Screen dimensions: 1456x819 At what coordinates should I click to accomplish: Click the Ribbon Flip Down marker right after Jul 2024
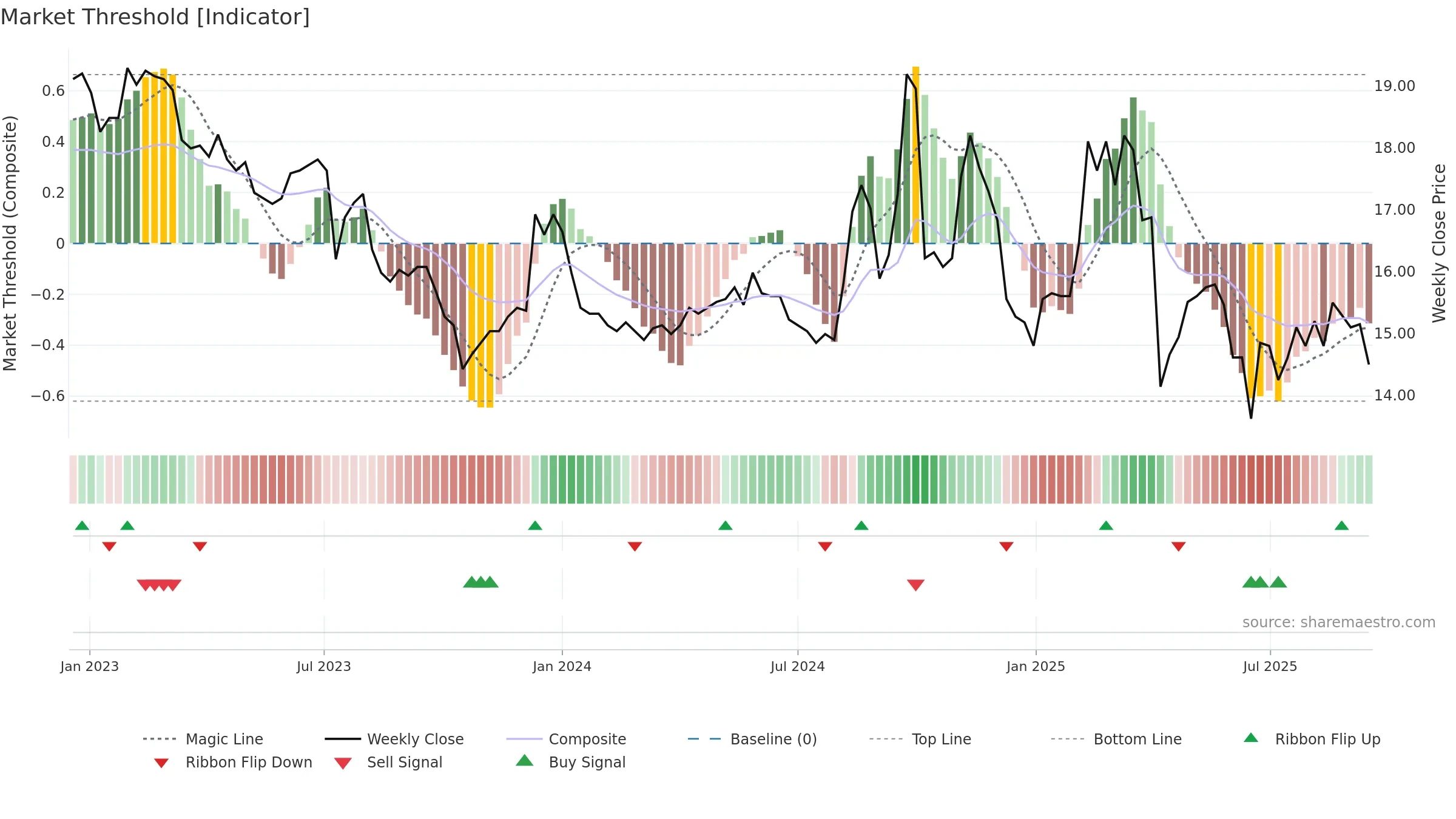pyautogui.click(x=825, y=547)
